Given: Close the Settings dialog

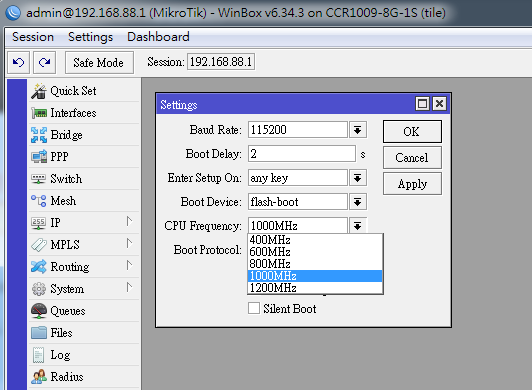Looking at the screenshot, I should click(x=439, y=104).
